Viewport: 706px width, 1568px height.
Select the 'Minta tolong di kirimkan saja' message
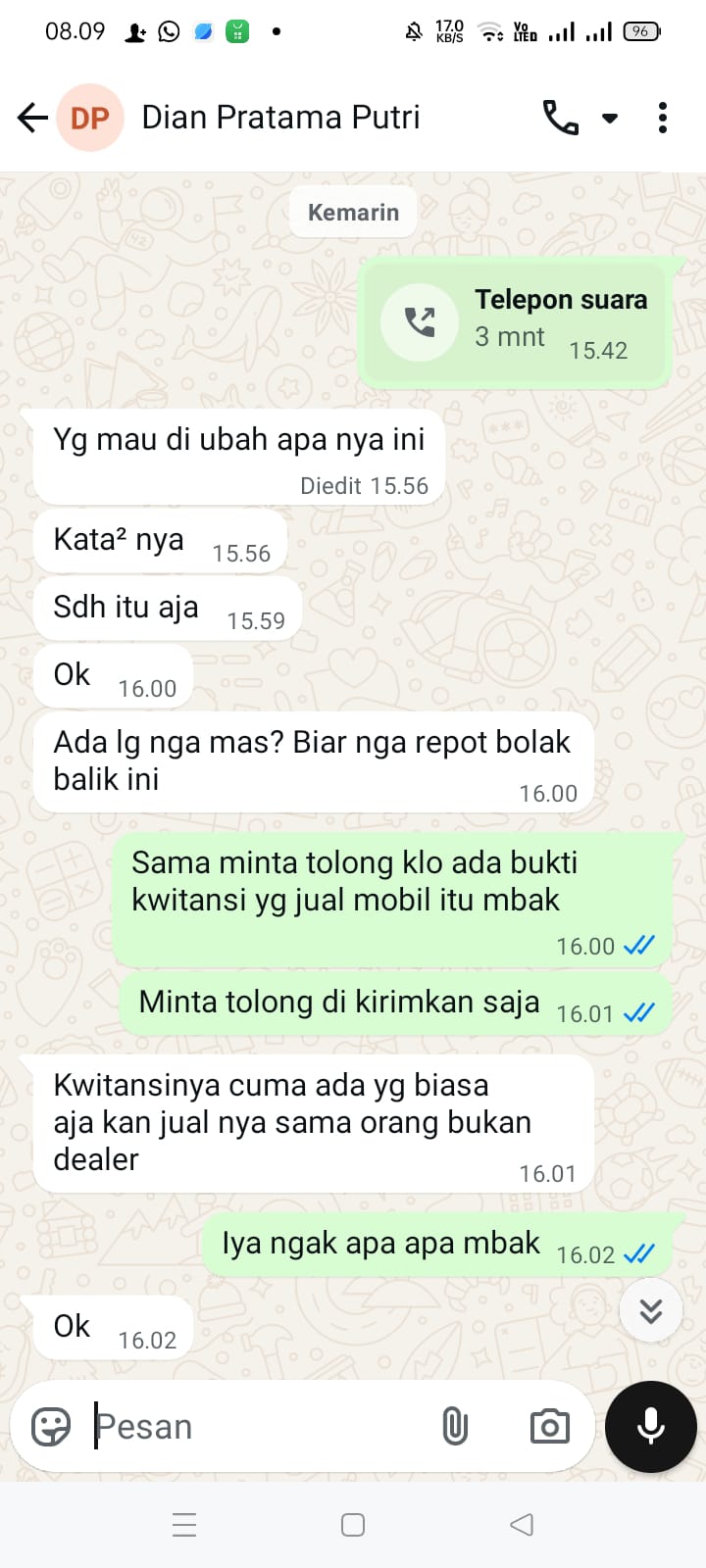tap(396, 1004)
